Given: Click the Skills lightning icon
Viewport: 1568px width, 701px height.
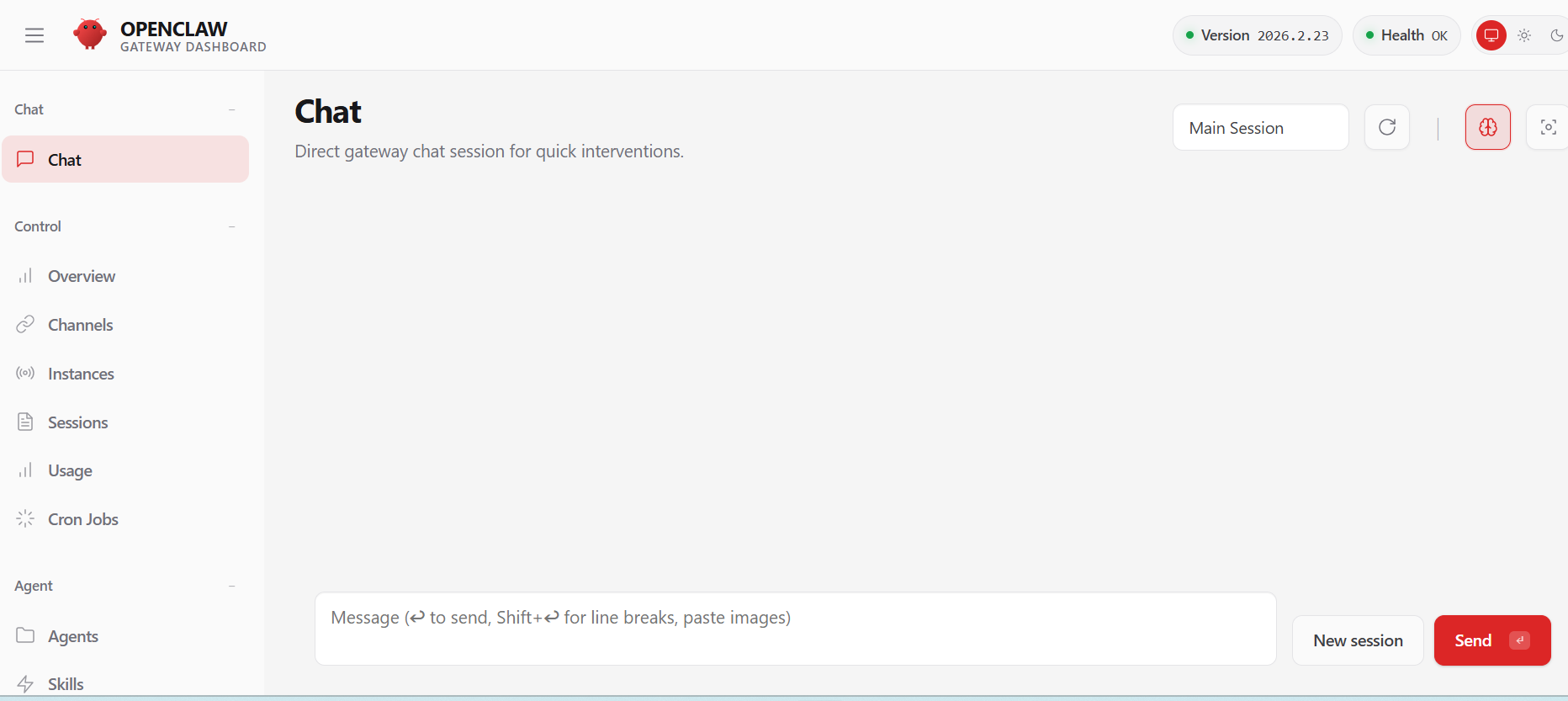Looking at the screenshot, I should [25, 684].
